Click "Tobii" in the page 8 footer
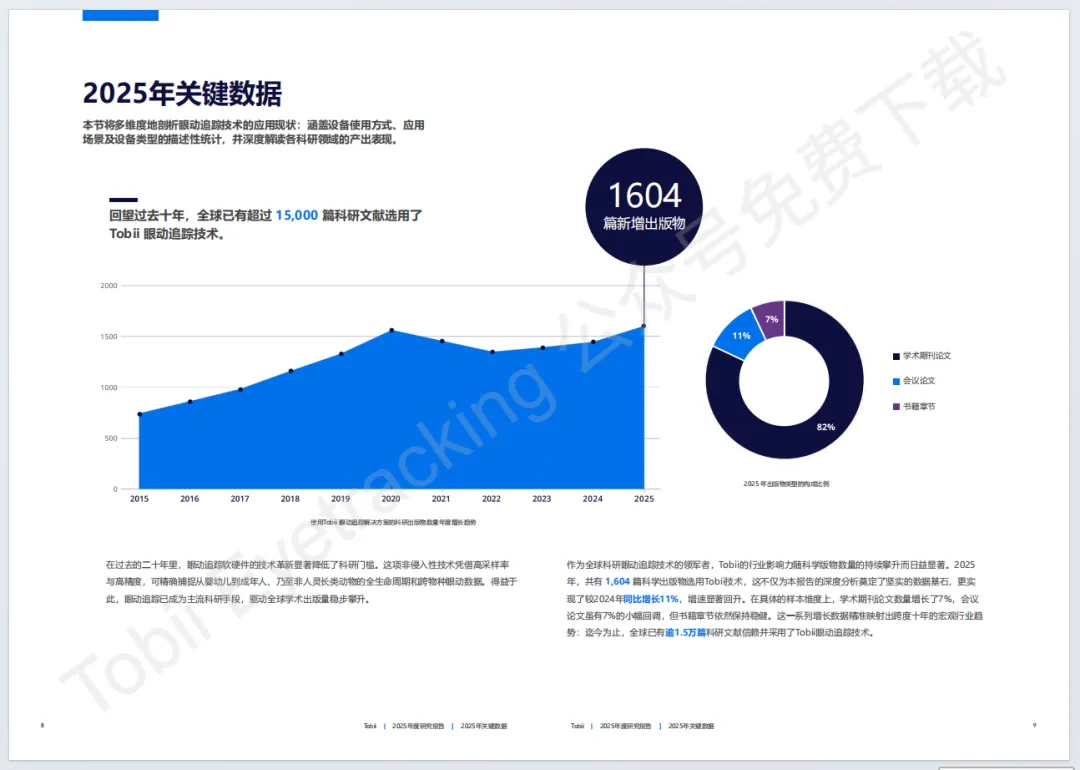 pos(370,726)
